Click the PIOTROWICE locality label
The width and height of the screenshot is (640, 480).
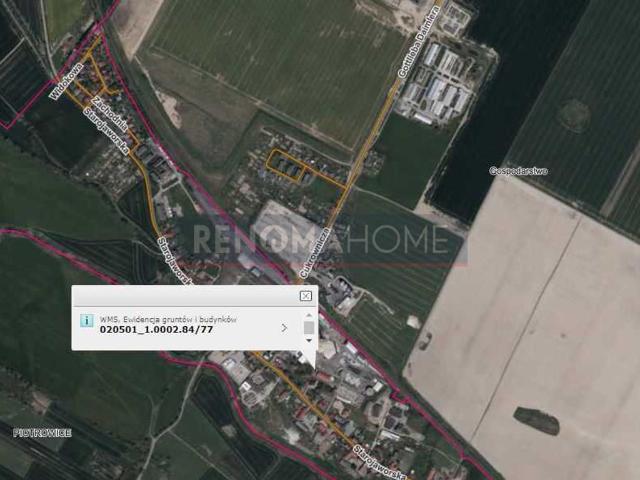tap(42, 433)
